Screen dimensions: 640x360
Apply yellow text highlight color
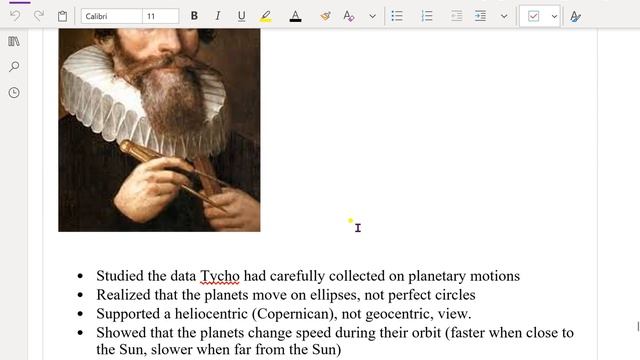266,16
